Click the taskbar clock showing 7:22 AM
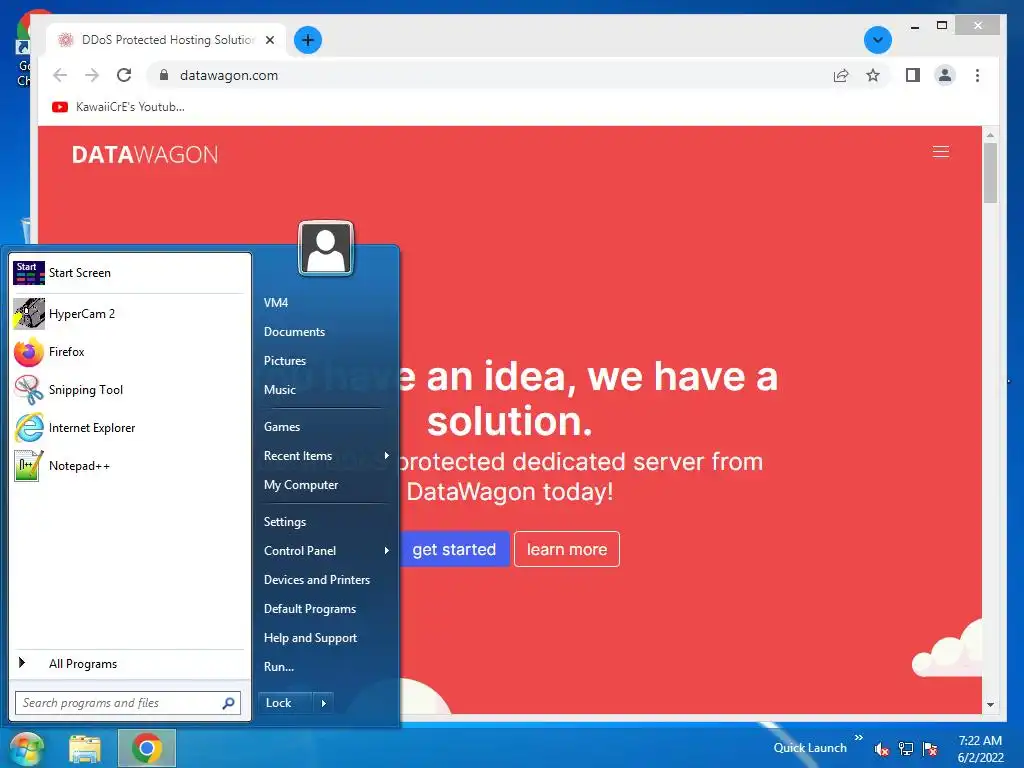 [980, 749]
